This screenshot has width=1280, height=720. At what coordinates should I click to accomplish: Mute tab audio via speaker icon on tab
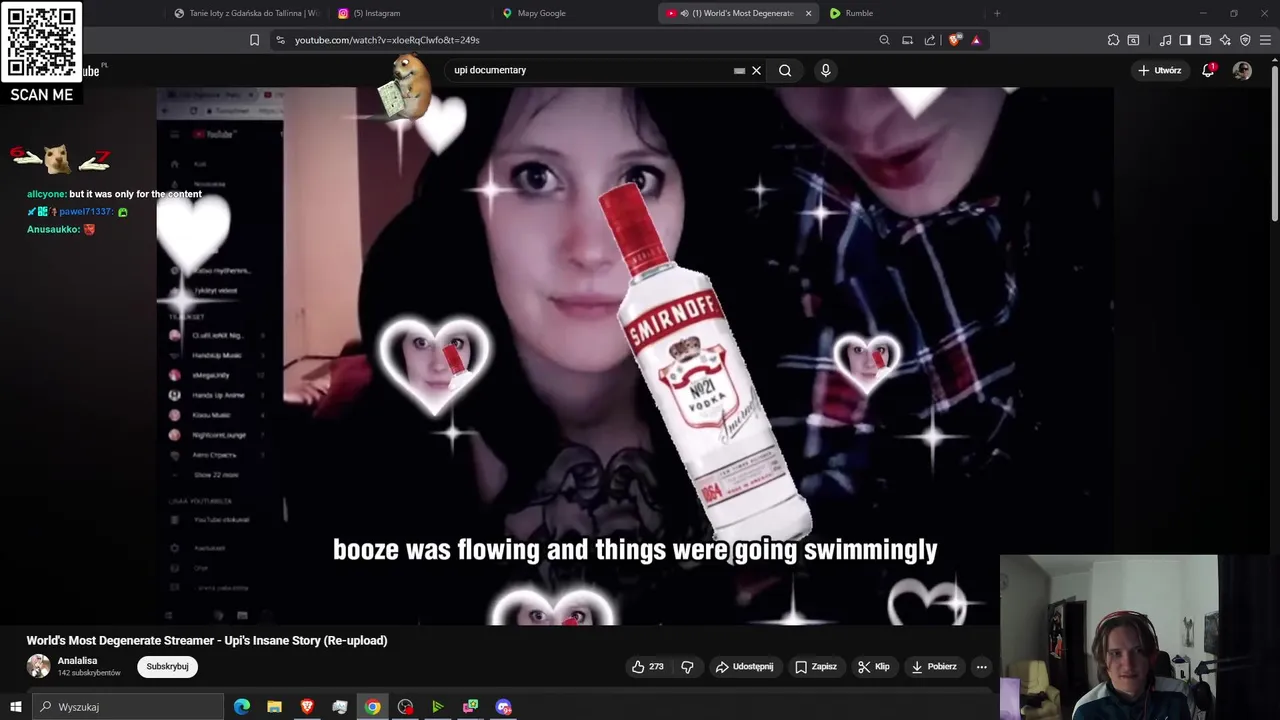[686, 13]
